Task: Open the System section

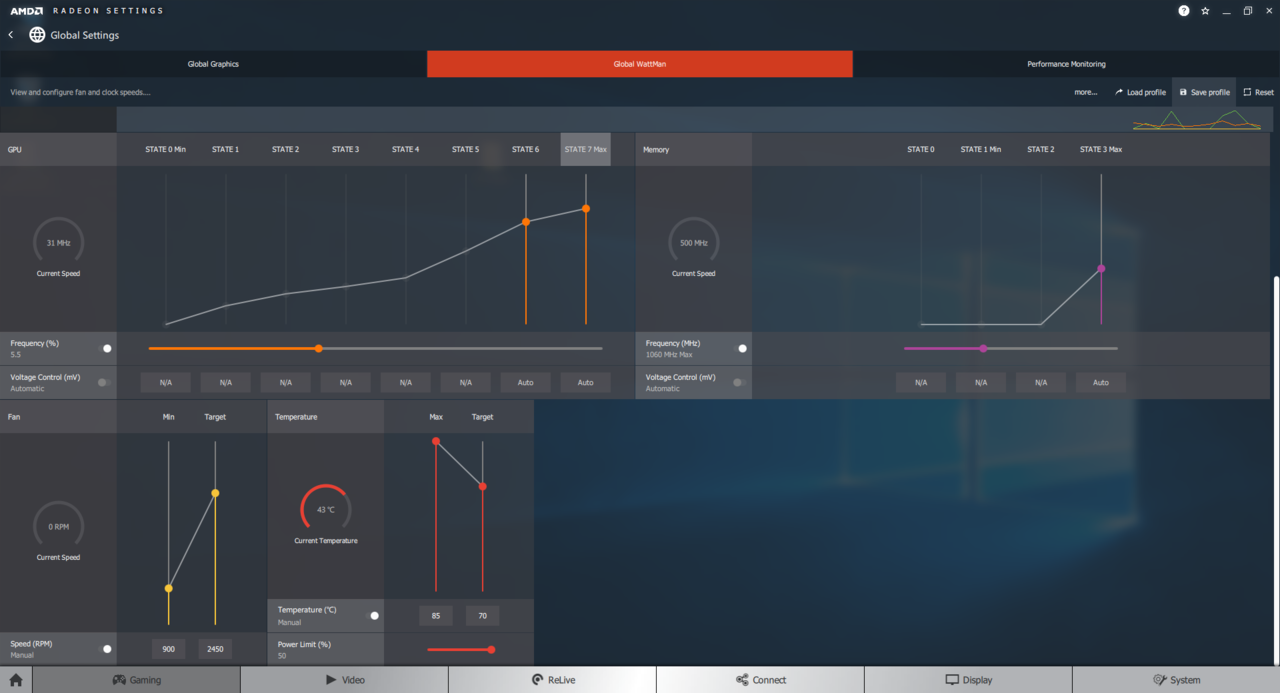Action: 1176,680
